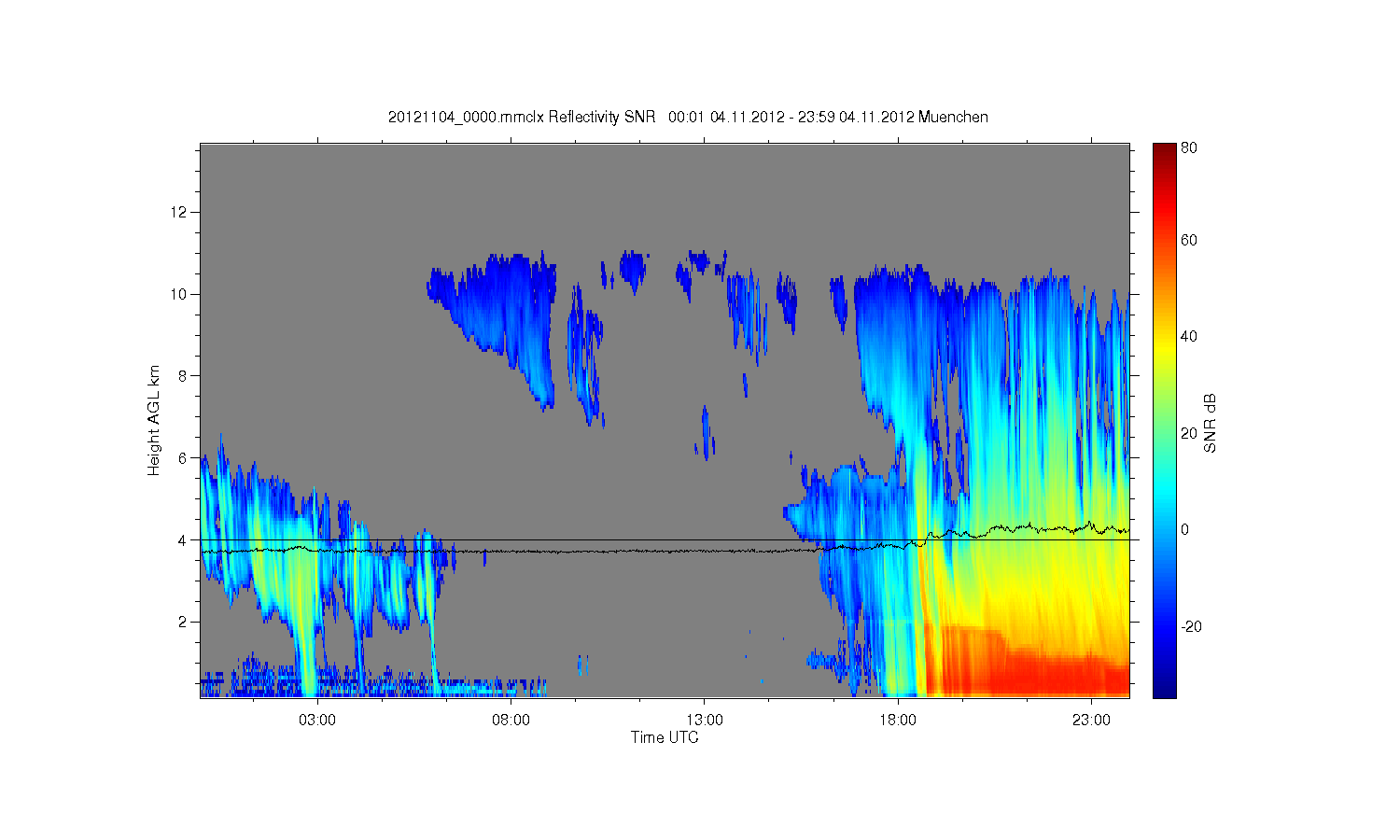Click the colorbar value 80
Viewport: 1400px width, 840px height.
[x=1189, y=147]
